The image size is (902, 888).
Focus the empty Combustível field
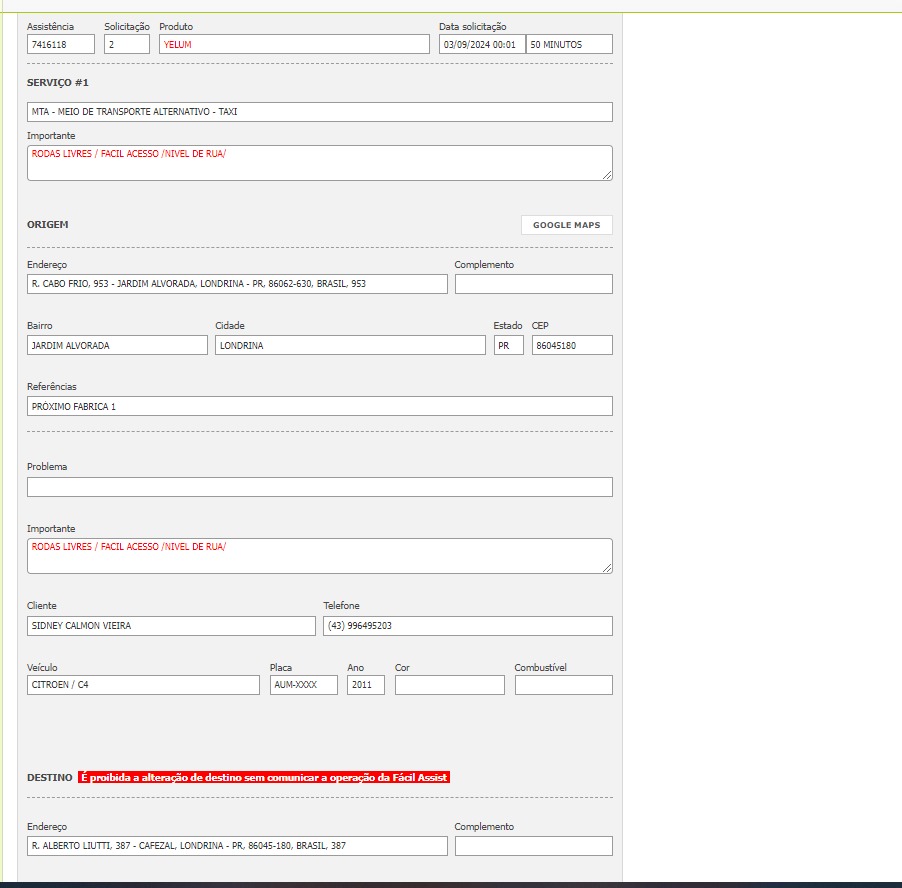click(x=563, y=685)
